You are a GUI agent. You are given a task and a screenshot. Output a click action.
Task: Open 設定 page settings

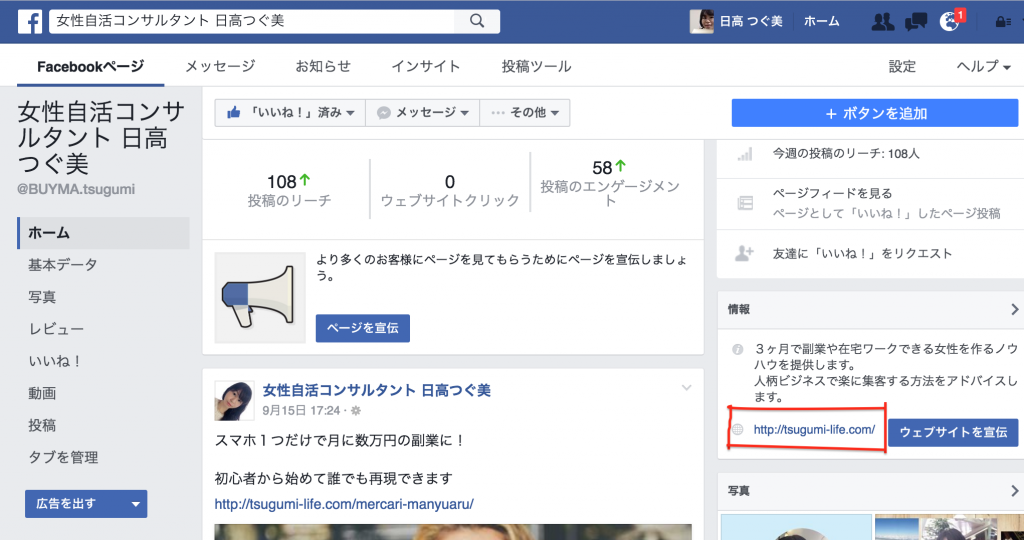903,66
